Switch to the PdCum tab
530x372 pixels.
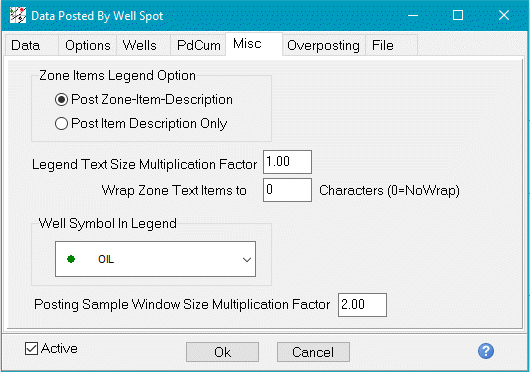click(198, 45)
